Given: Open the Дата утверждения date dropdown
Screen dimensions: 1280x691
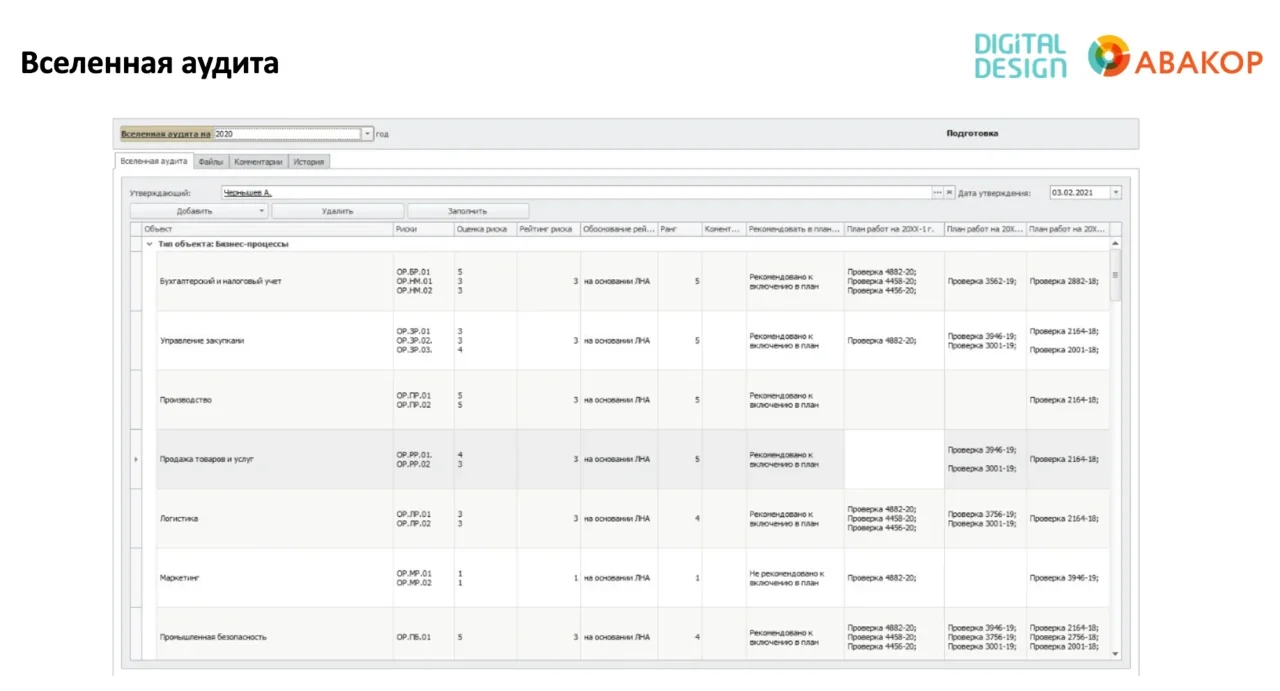Looking at the screenshot, I should [x=1116, y=193].
